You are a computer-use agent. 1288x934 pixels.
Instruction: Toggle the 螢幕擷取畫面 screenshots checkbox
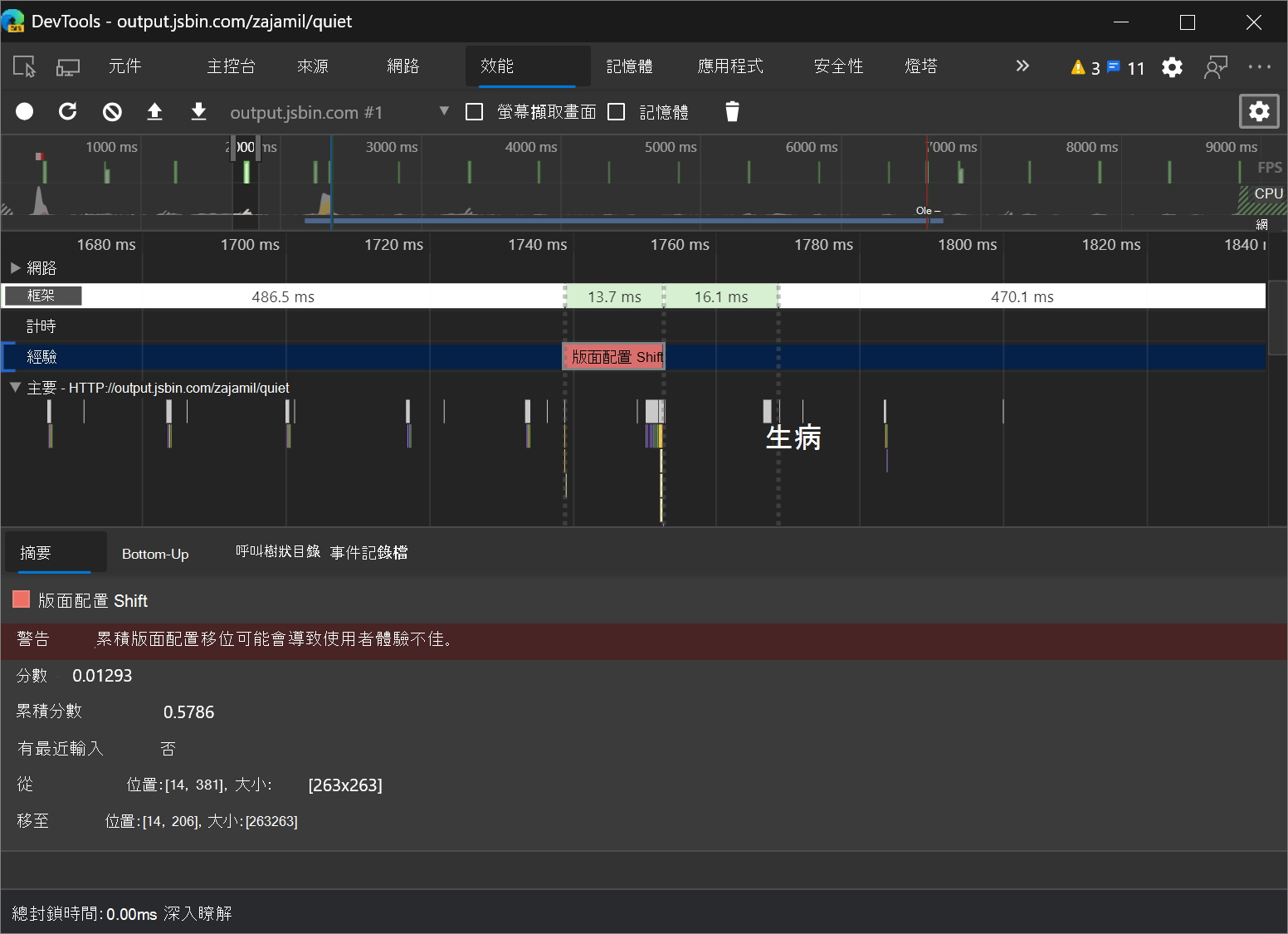click(x=475, y=112)
